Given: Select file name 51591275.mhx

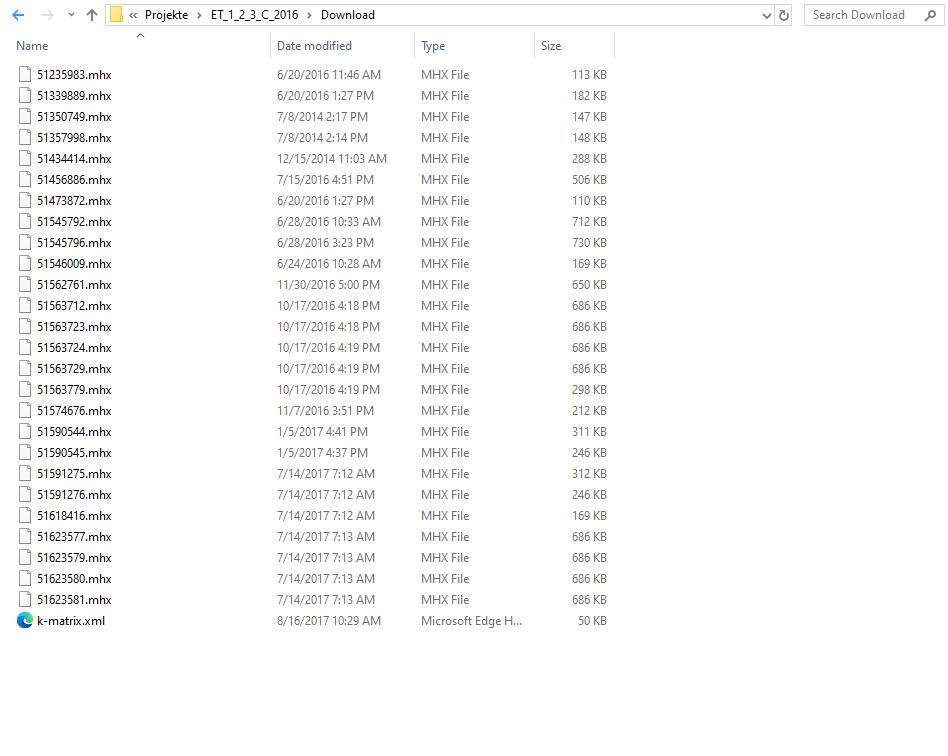Looking at the screenshot, I should coord(74,474).
